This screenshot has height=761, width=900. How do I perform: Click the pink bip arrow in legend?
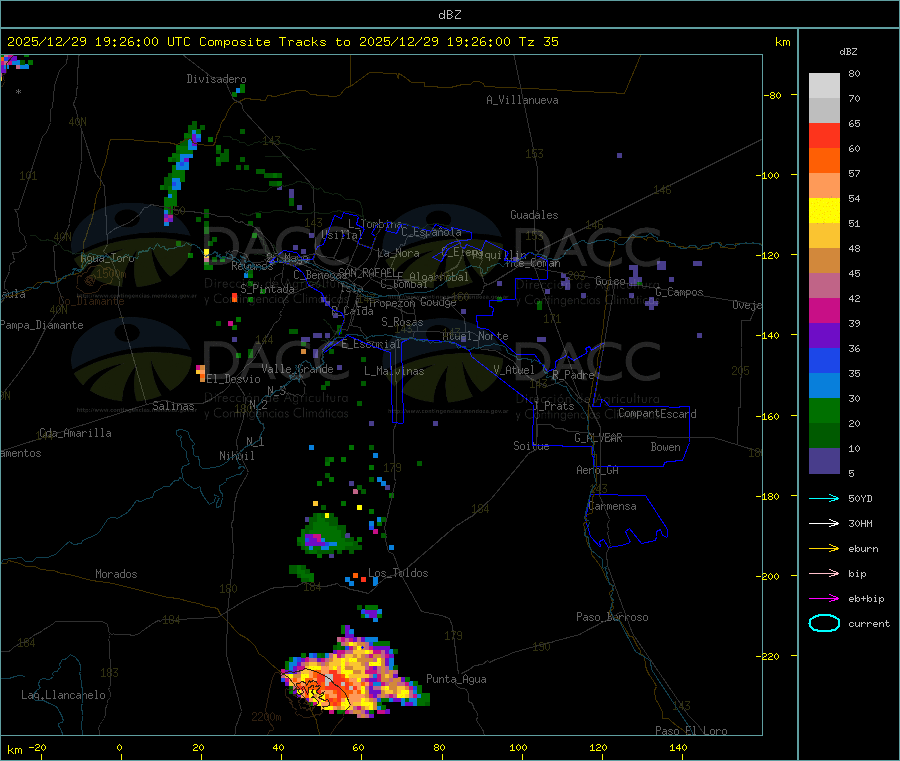point(824,573)
